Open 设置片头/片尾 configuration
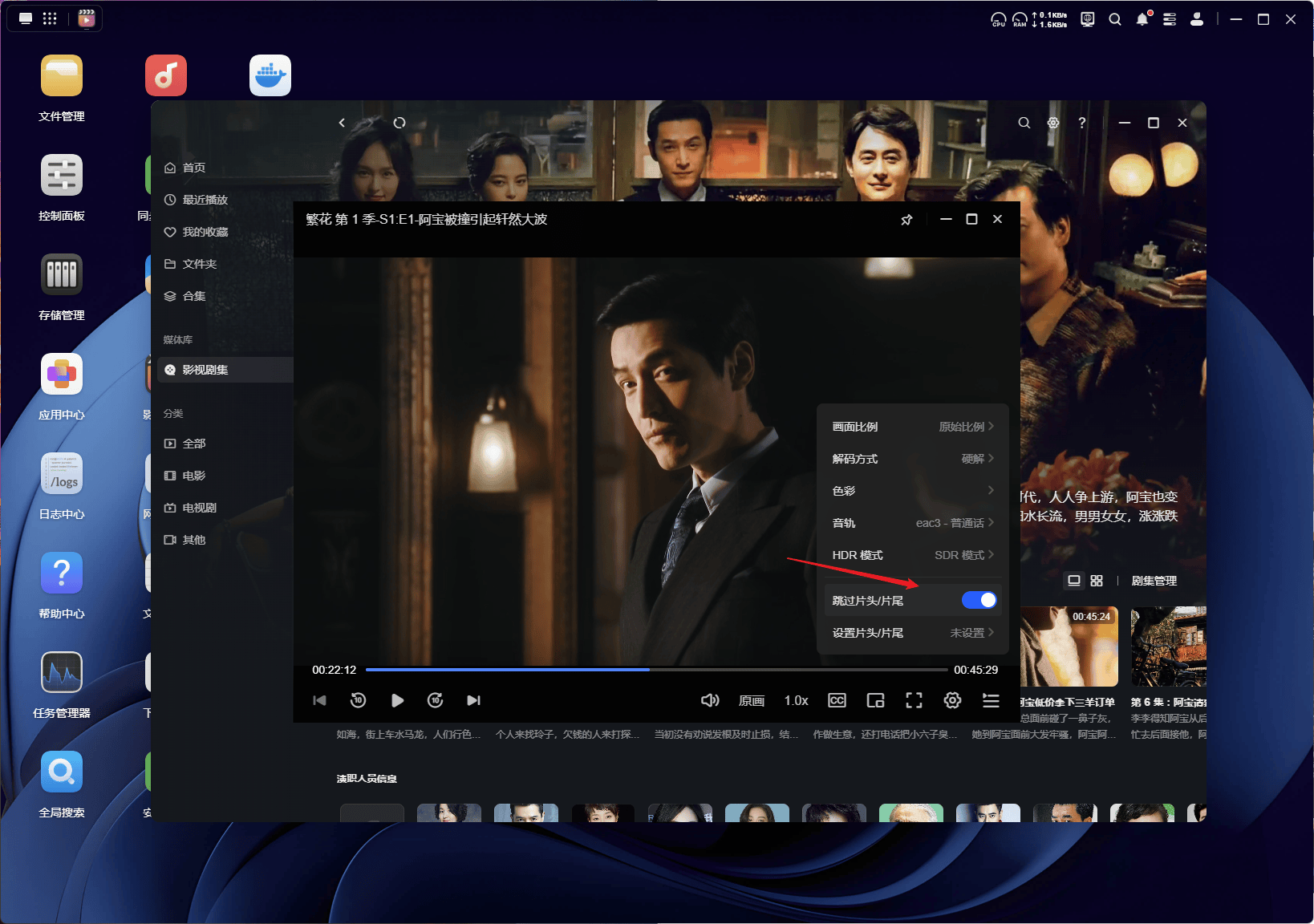Screen dimensions: 1314x924 [x=912, y=632]
